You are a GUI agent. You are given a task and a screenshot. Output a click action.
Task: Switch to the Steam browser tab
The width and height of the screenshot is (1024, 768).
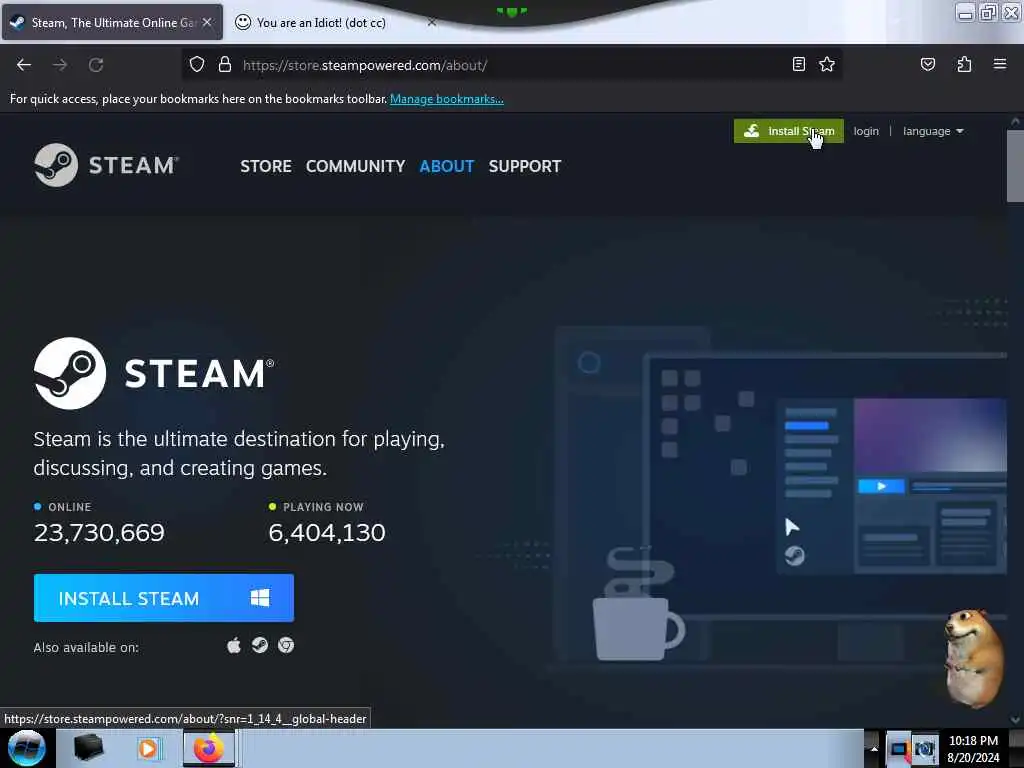tap(112, 22)
